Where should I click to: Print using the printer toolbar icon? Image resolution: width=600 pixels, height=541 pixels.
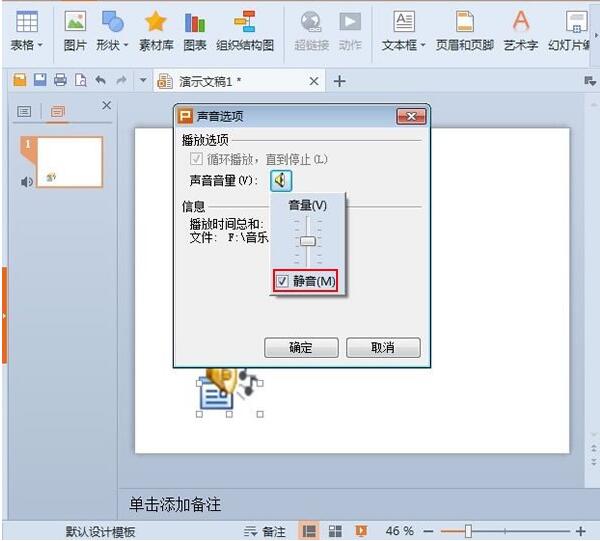(60, 80)
